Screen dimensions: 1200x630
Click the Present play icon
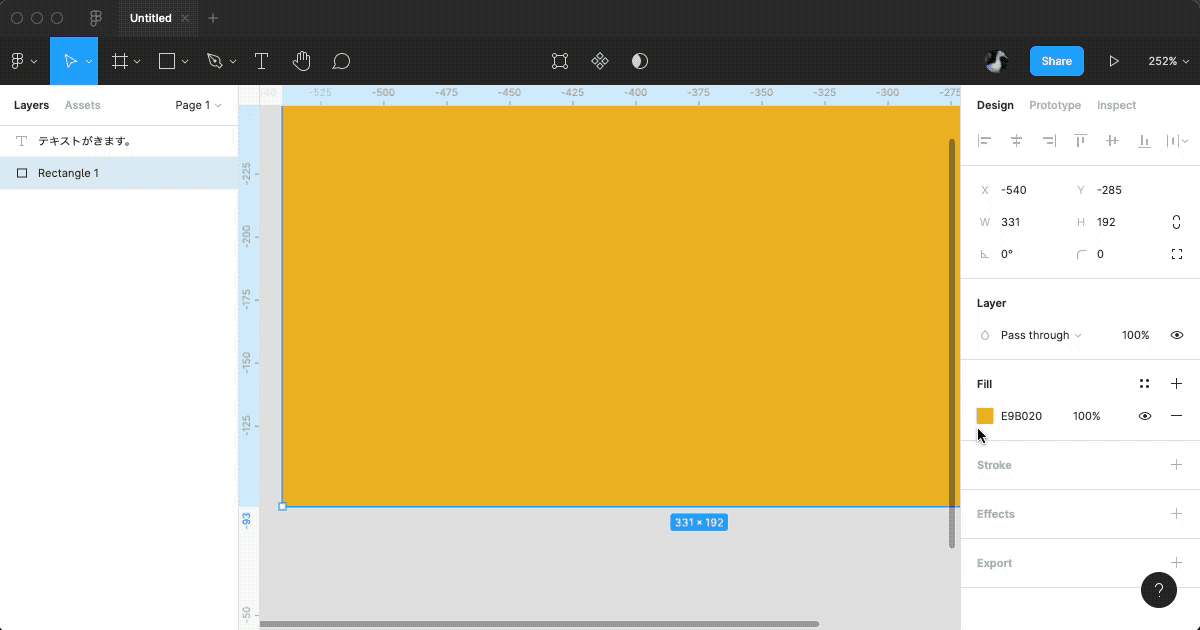tap(1114, 61)
